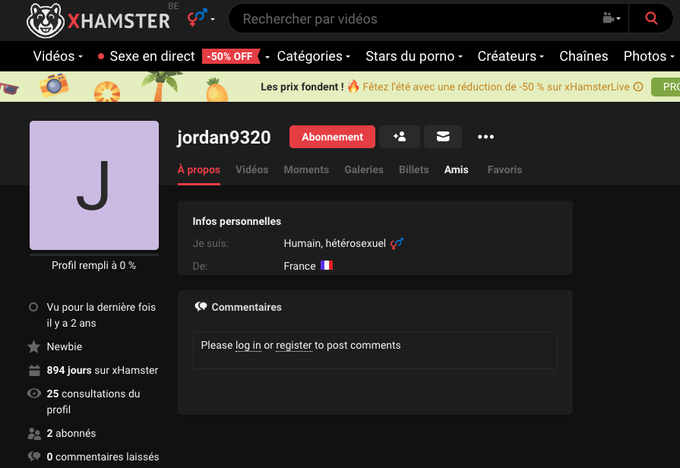Click the eye icon beside 25 consultations
Image resolution: width=680 pixels, height=468 pixels.
click(x=34, y=393)
